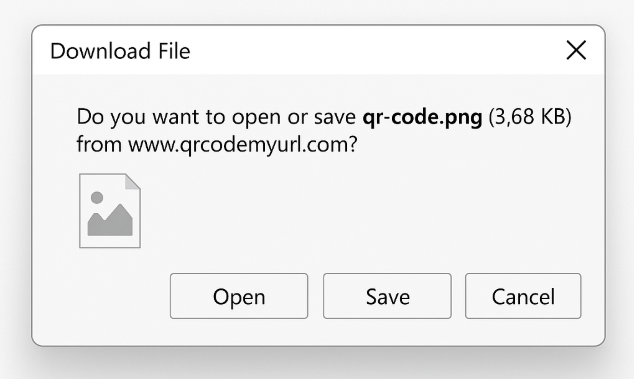Screen dimensions: 634x379
Task: Save the qr-code.png download
Action: pos(387,296)
